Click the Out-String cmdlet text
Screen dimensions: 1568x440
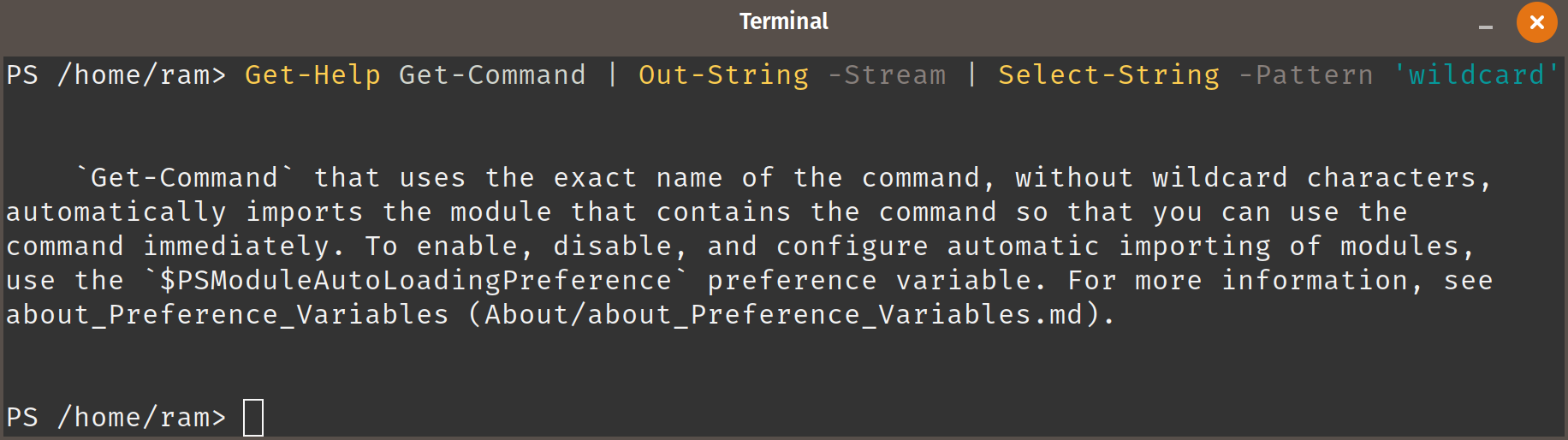coord(723,75)
